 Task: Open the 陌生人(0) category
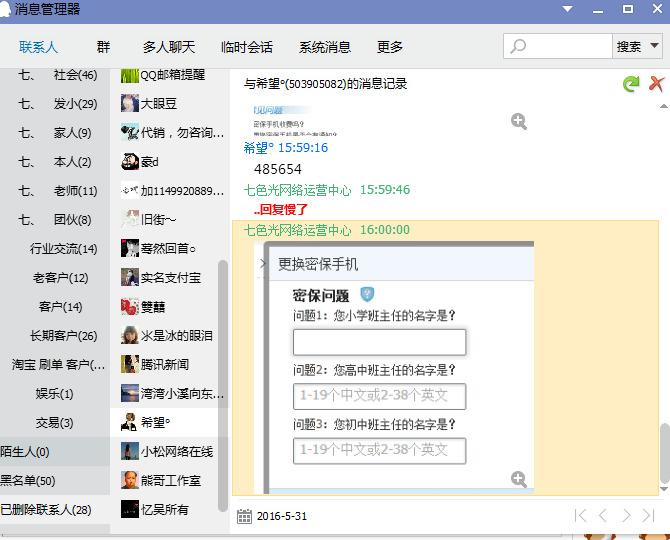point(55,452)
